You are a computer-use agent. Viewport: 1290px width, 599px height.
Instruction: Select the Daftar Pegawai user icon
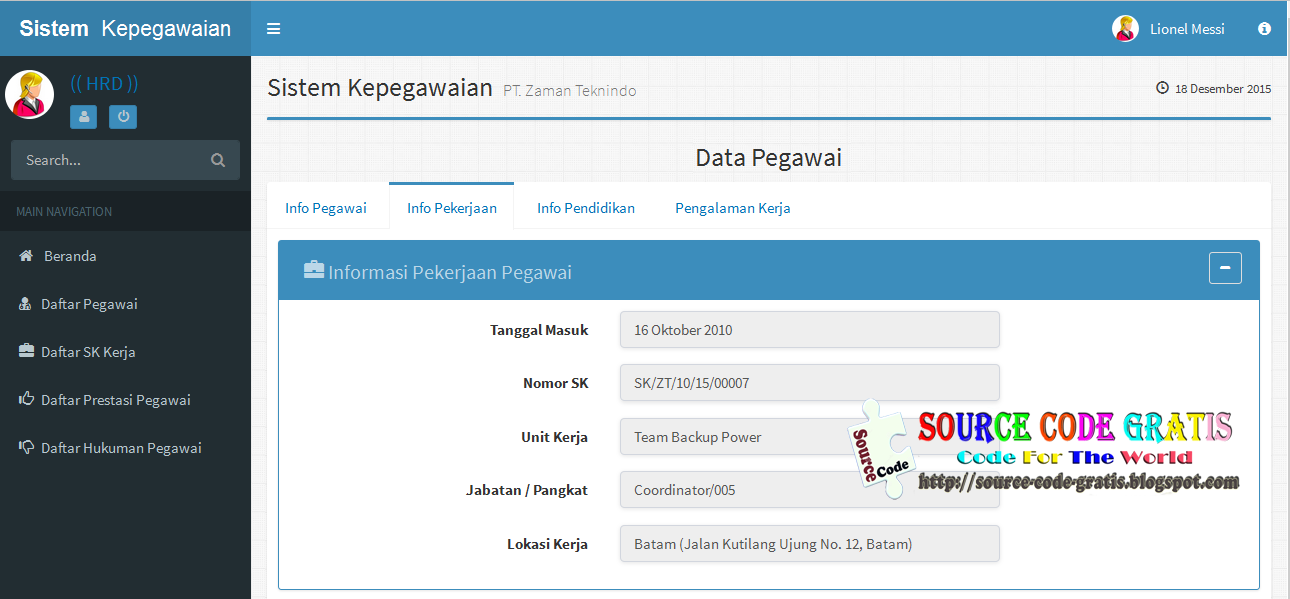point(24,304)
